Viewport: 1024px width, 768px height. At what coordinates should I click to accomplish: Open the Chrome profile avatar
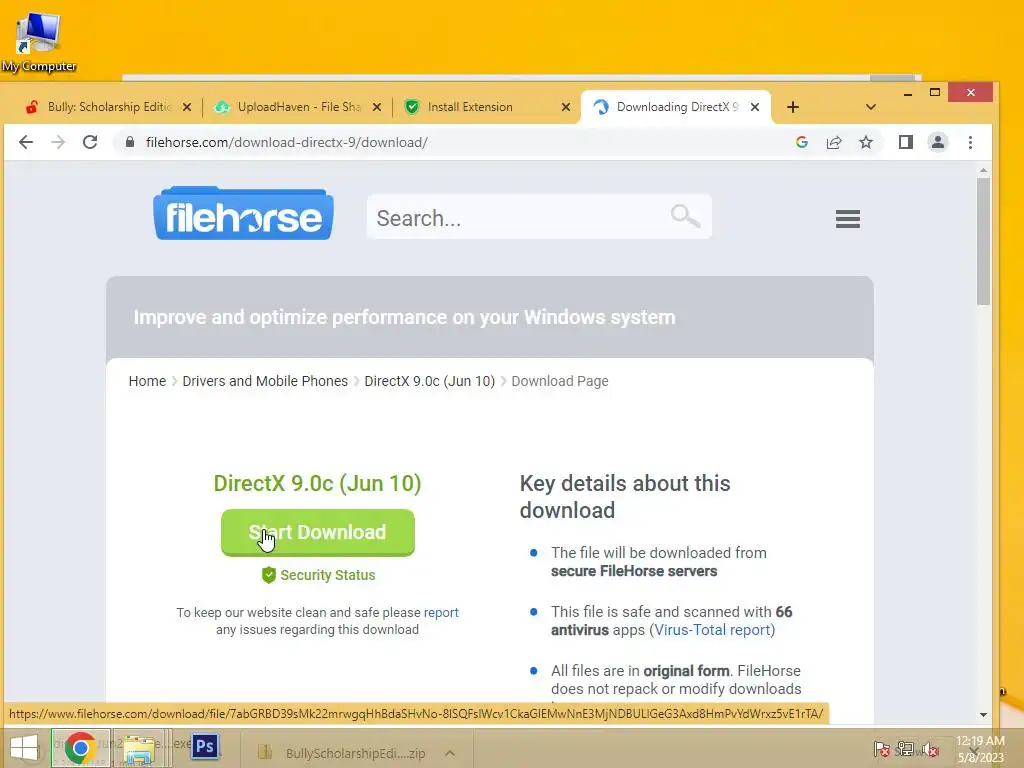click(938, 142)
